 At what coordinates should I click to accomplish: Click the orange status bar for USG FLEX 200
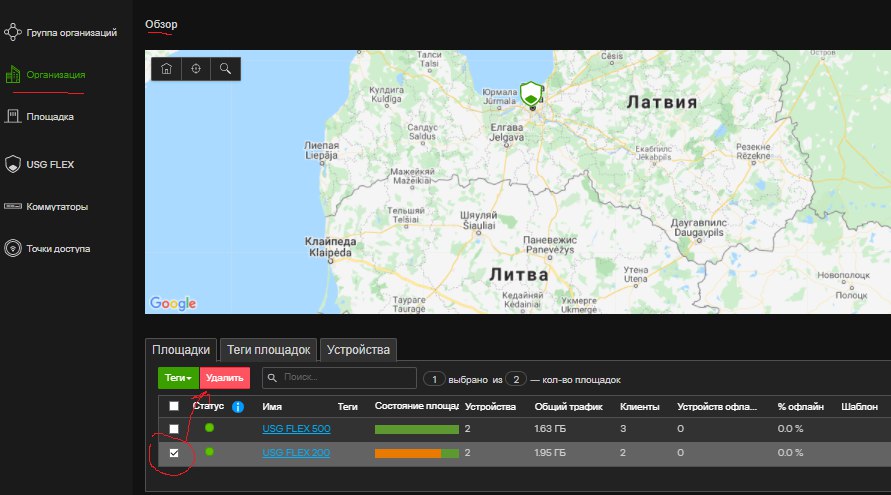tap(408, 453)
